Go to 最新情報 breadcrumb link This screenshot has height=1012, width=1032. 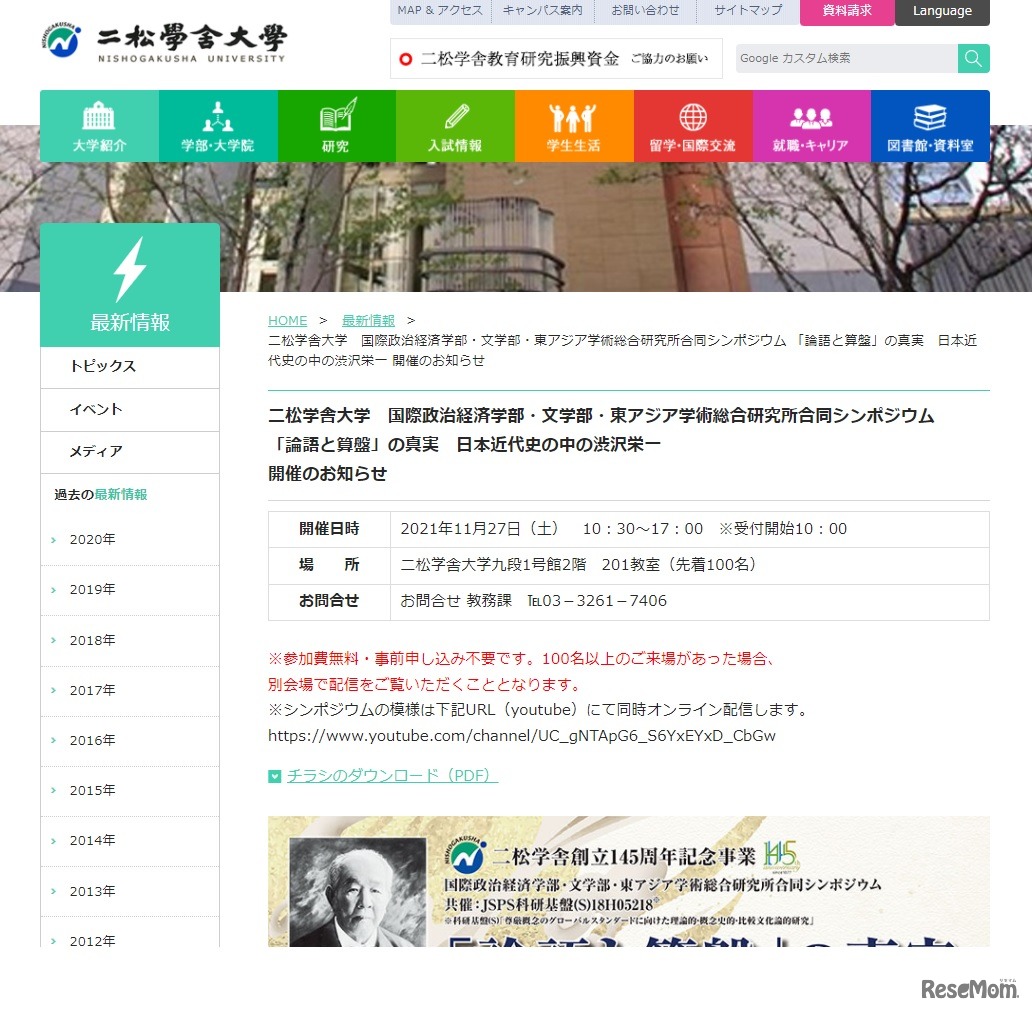pos(369,320)
